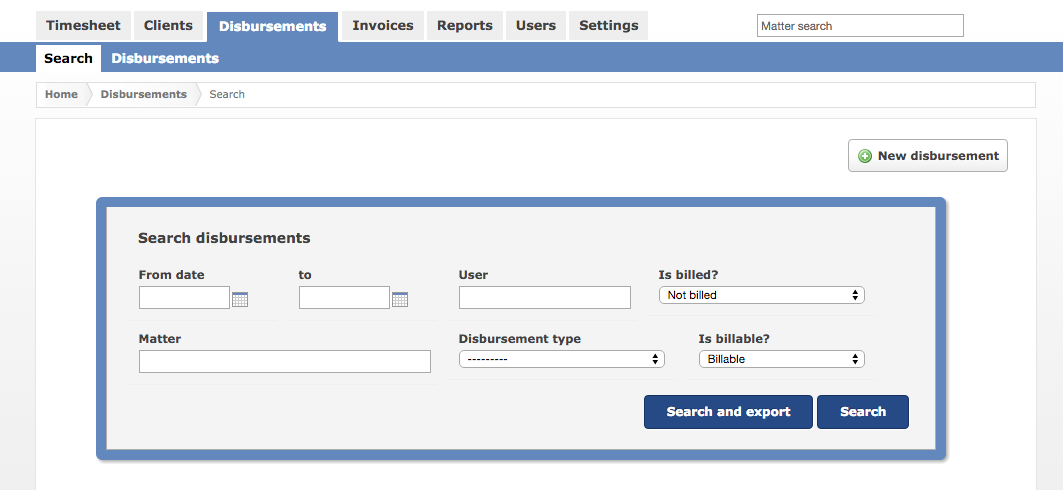Open the Disbursement type dropdown
Image resolution: width=1063 pixels, height=490 pixels.
click(x=561, y=359)
